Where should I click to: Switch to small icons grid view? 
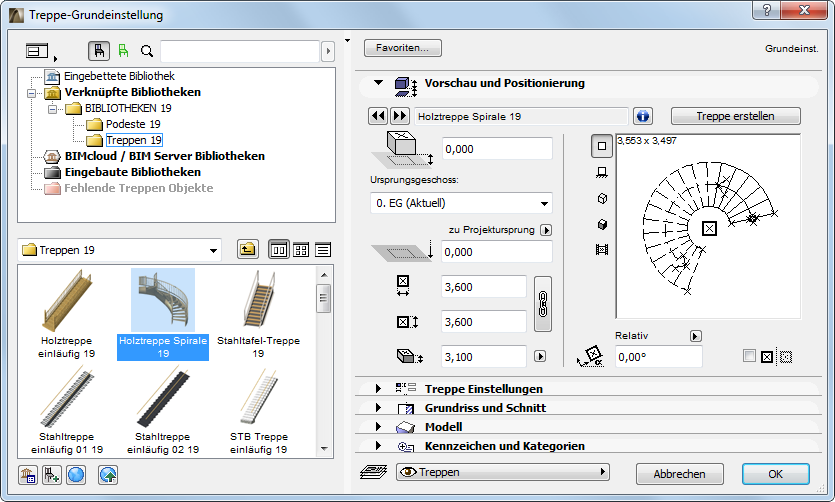click(301, 250)
